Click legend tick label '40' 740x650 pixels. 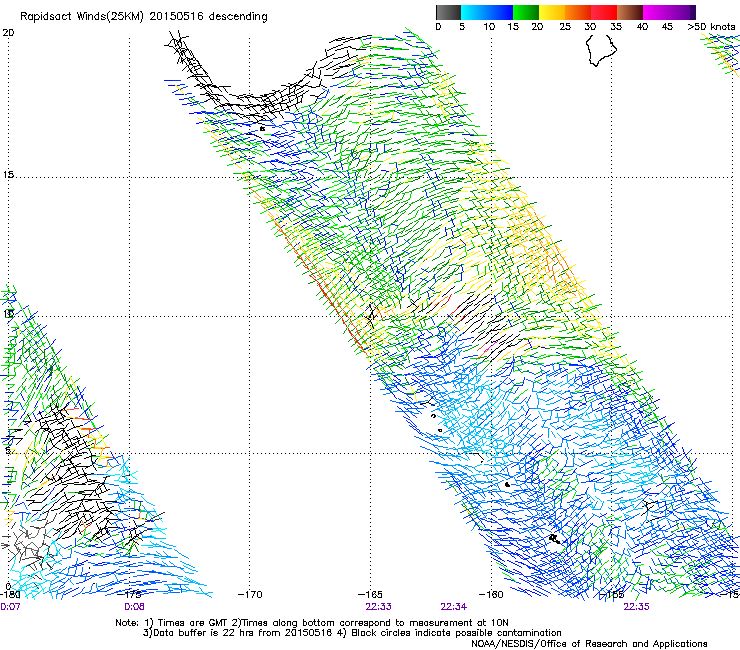click(642, 27)
